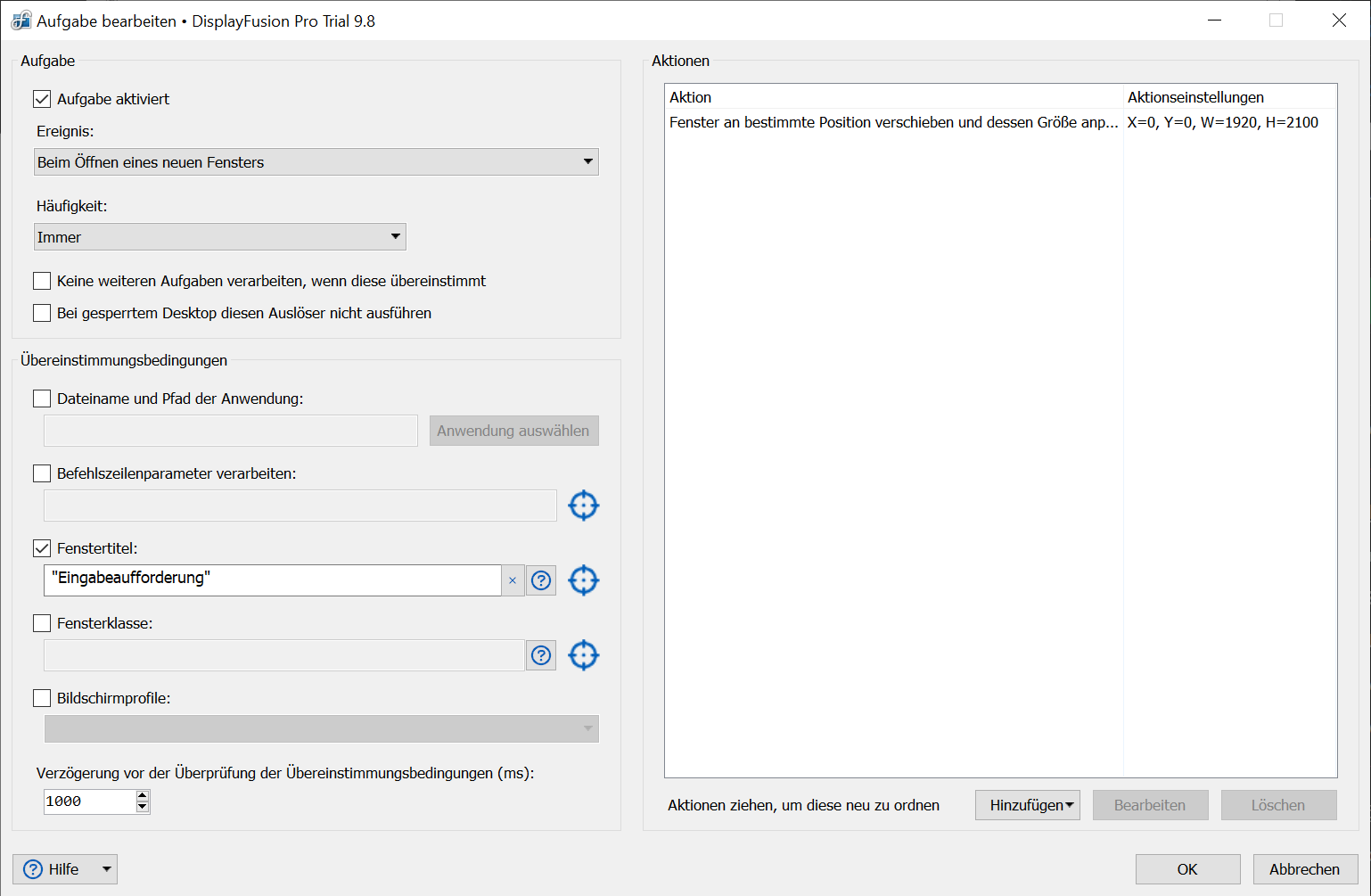Click the Abbrechen button
Viewport: 1371px width, 896px height.
[x=1304, y=869]
